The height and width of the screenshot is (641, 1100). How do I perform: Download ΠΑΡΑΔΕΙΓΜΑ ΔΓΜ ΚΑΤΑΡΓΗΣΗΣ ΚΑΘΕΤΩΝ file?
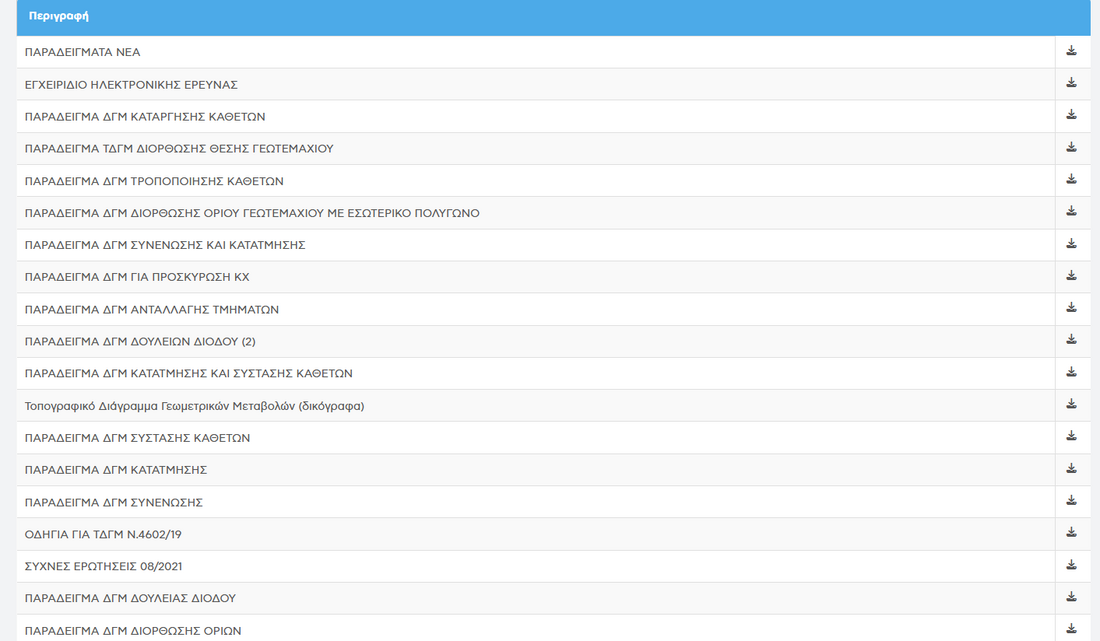coord(1071,115)
